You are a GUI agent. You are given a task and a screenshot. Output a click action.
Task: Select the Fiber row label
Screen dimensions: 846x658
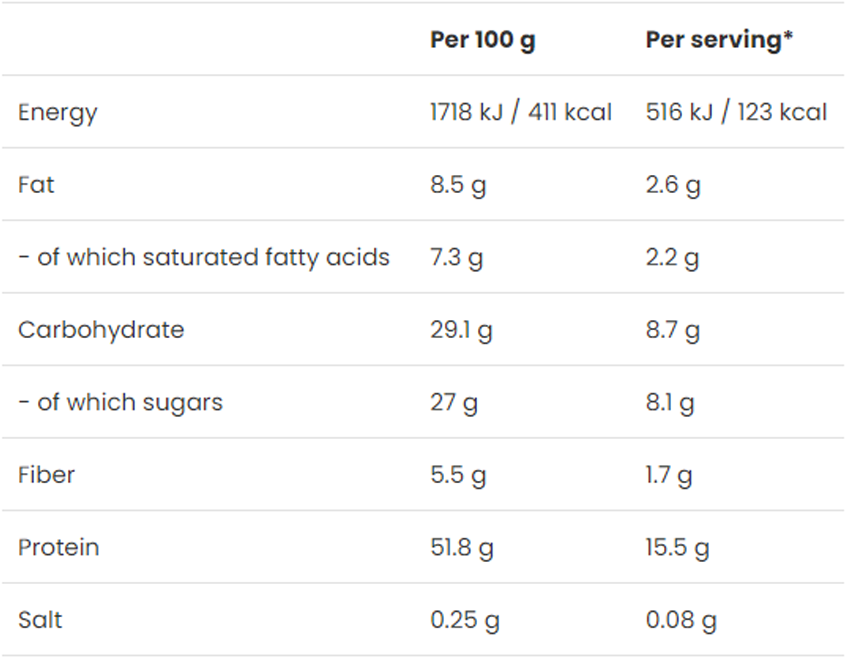click(x=46, y=474)
